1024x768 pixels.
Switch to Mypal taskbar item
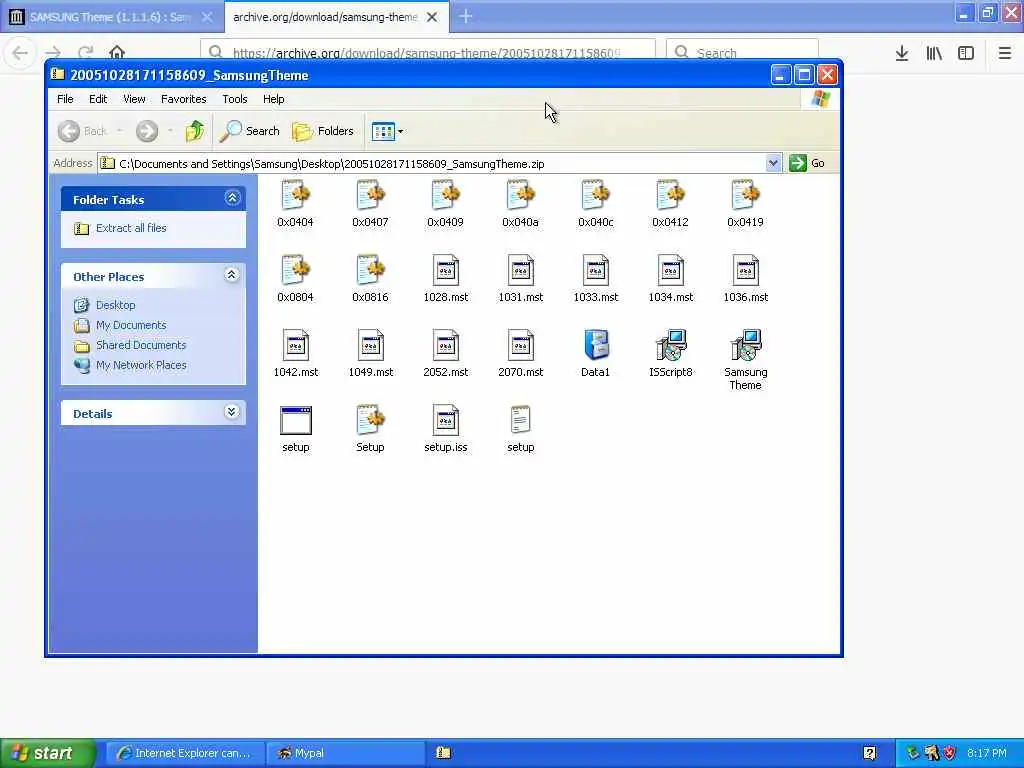[346, 753]
